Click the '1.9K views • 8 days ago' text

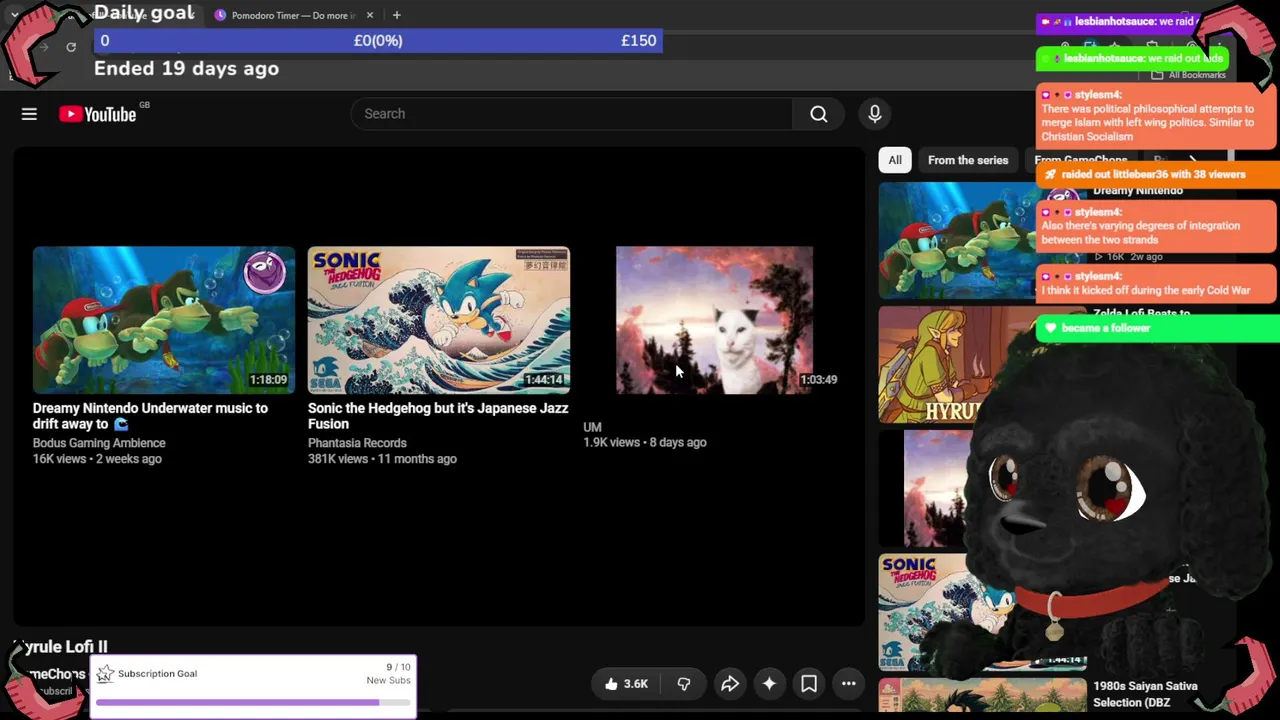(645, 442)
